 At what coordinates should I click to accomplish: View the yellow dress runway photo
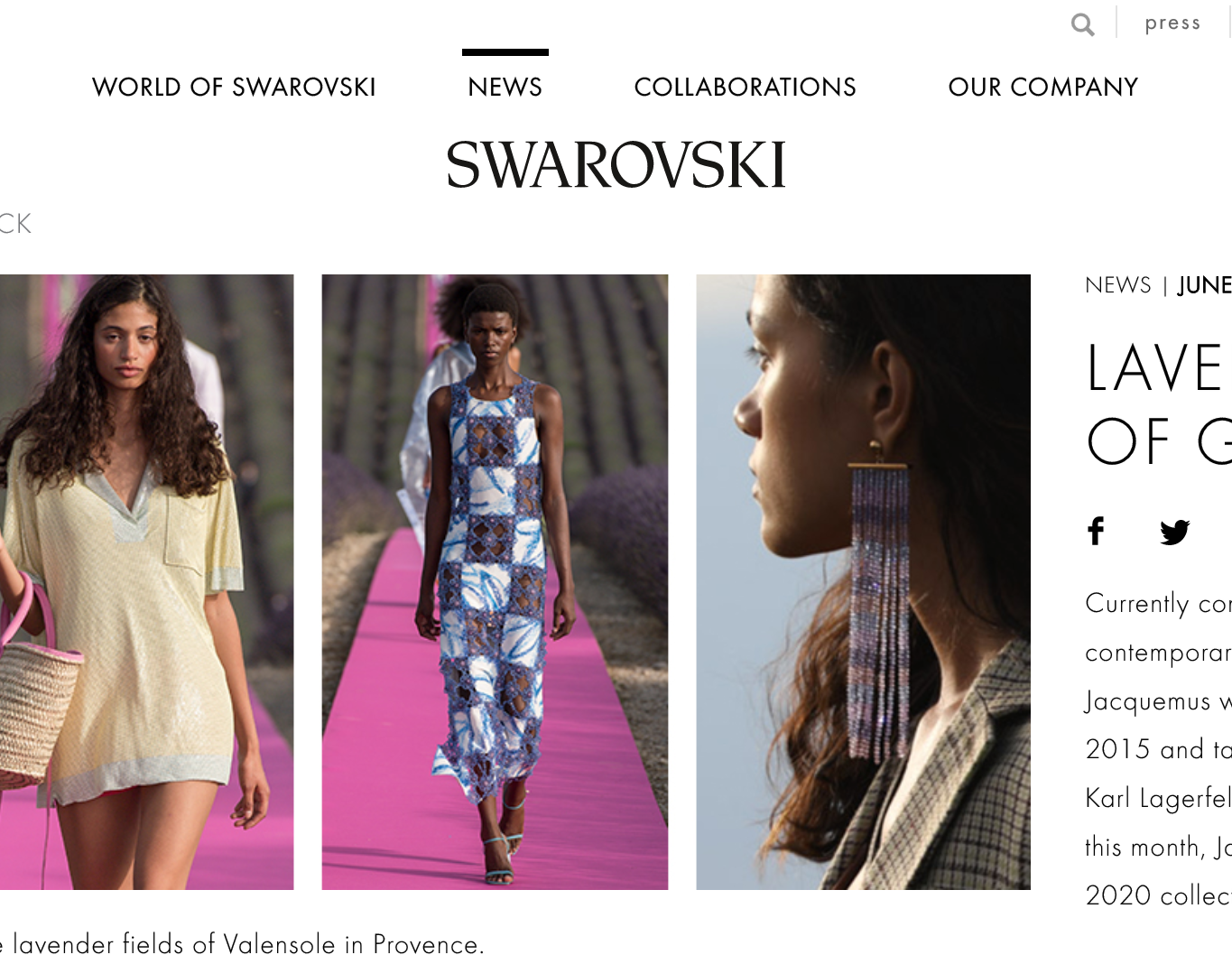pos(146,582)
